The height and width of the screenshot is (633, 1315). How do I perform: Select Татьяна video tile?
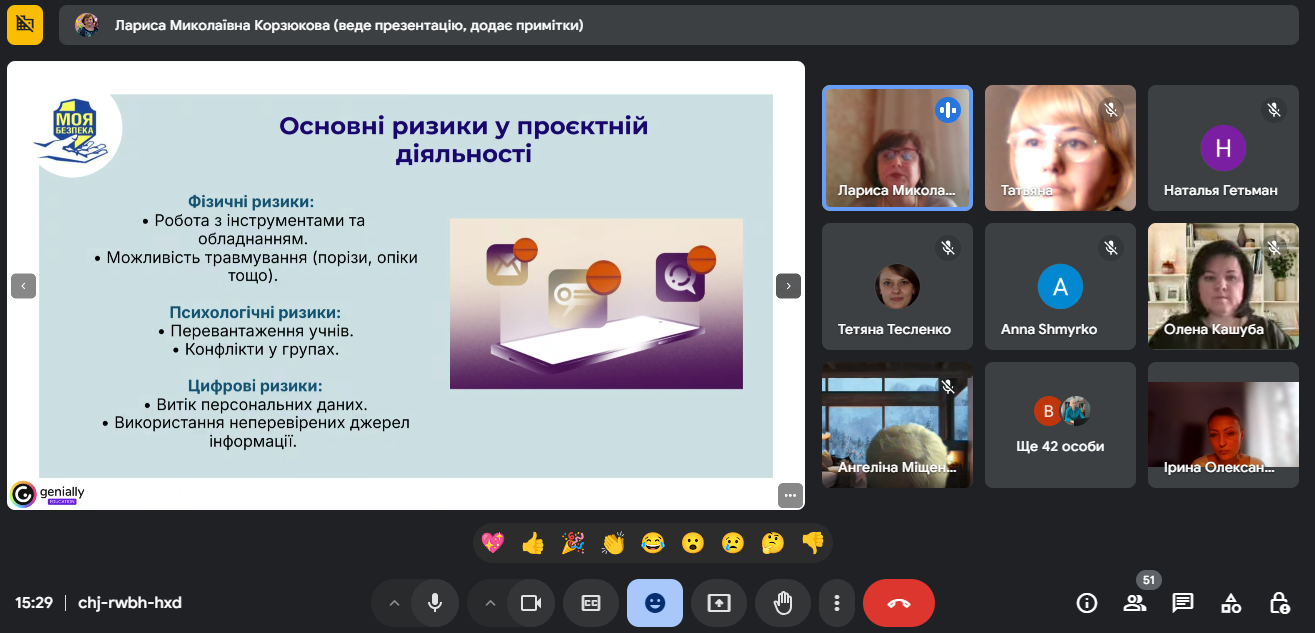pos(1060,148)
